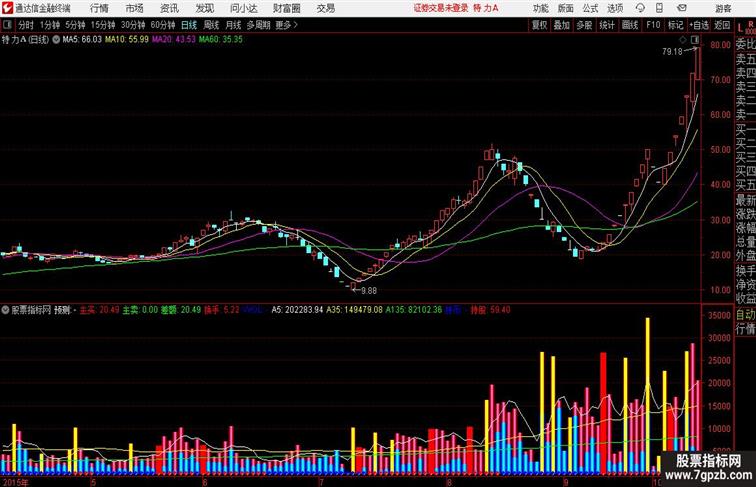756x487 pixels.
Task: Expand the circular arrow beside 股票指标网 indicator
Action: tap(5, 310)
